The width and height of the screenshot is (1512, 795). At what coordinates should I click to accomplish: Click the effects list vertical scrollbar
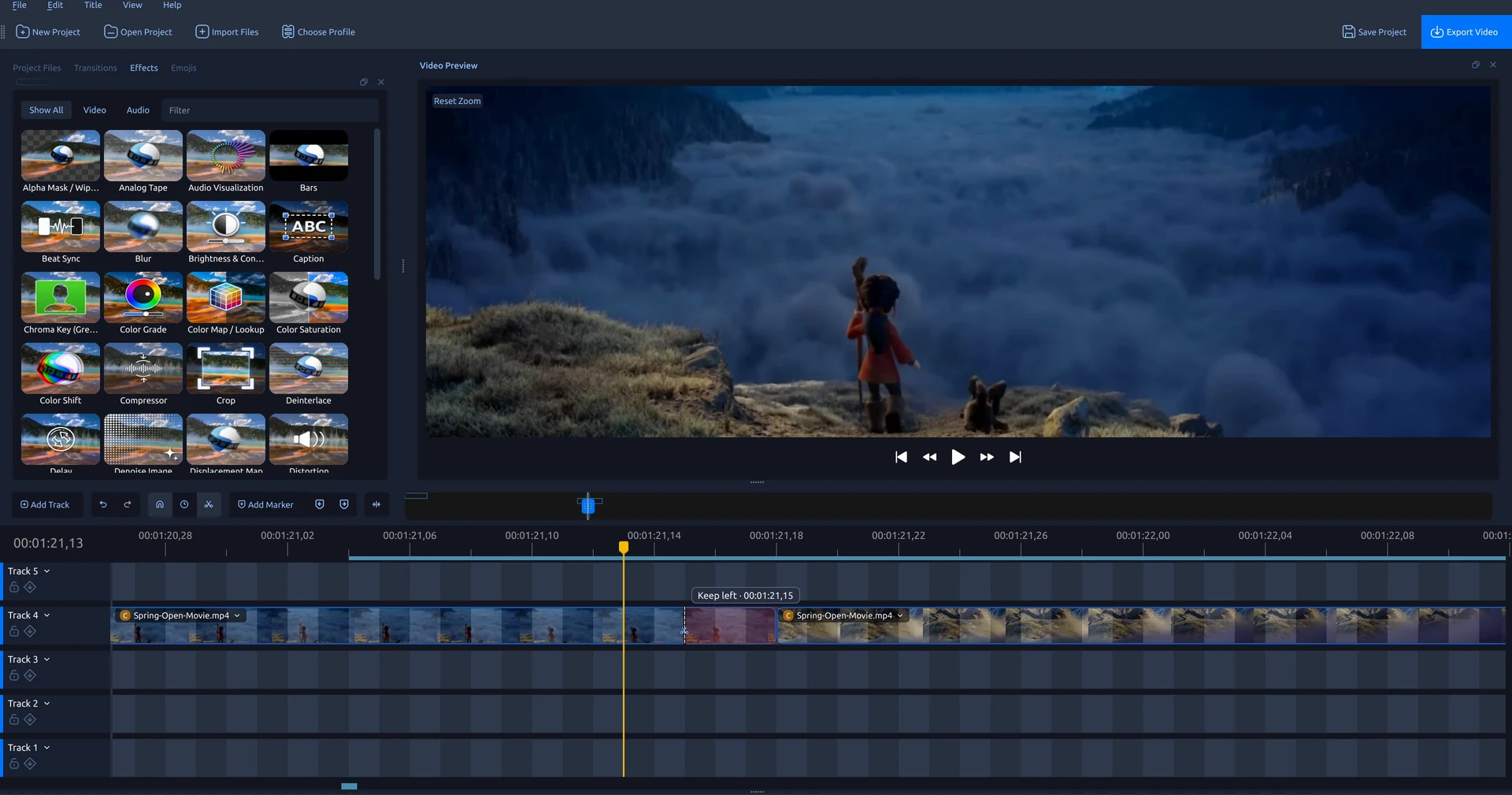pos(377,203)
